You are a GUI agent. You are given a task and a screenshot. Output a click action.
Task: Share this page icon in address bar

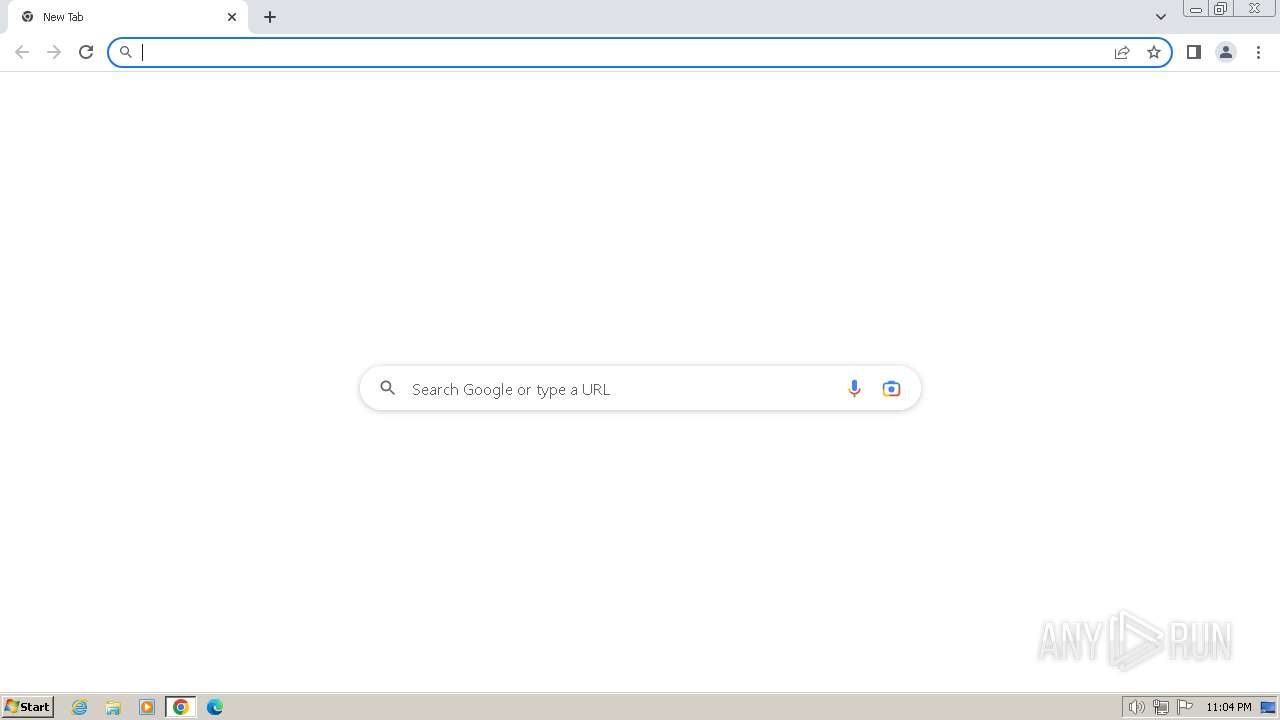pos(1122,52)
